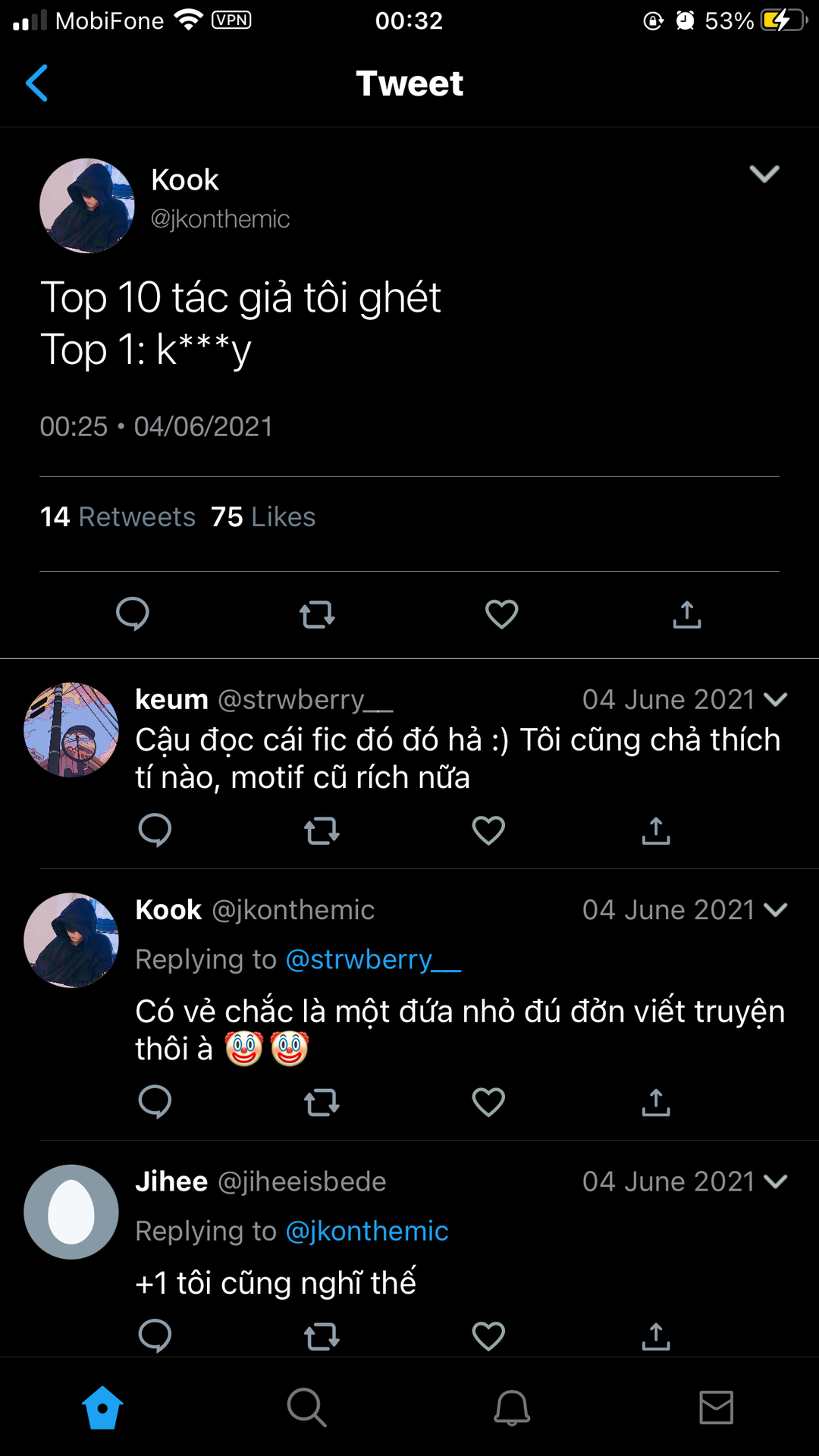Like keum's reply
The image size is (819, 1456).
click(488, 830)
